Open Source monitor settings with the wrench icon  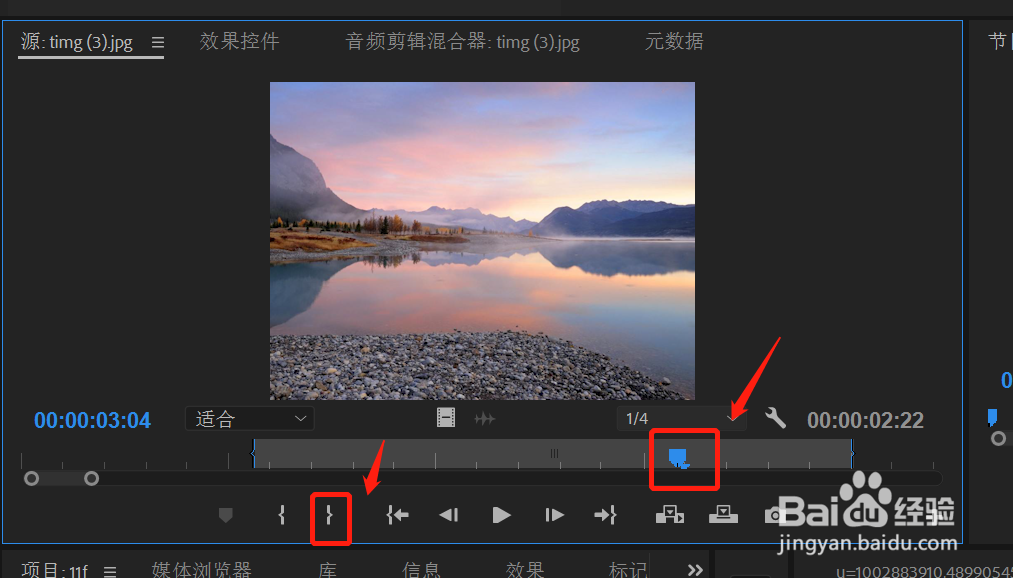[x=775, y=418]
